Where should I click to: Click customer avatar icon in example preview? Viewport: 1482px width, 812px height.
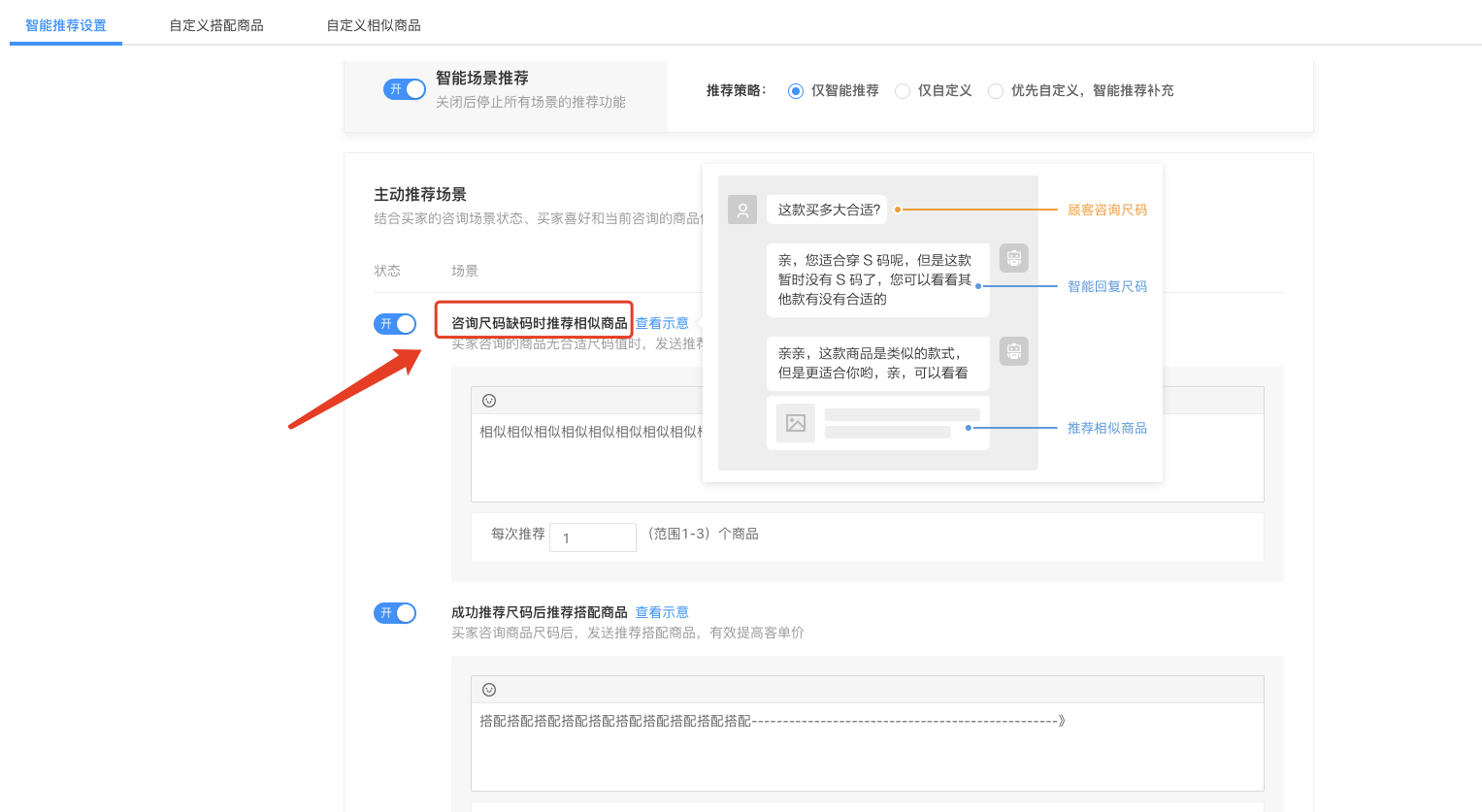(742, 210)
